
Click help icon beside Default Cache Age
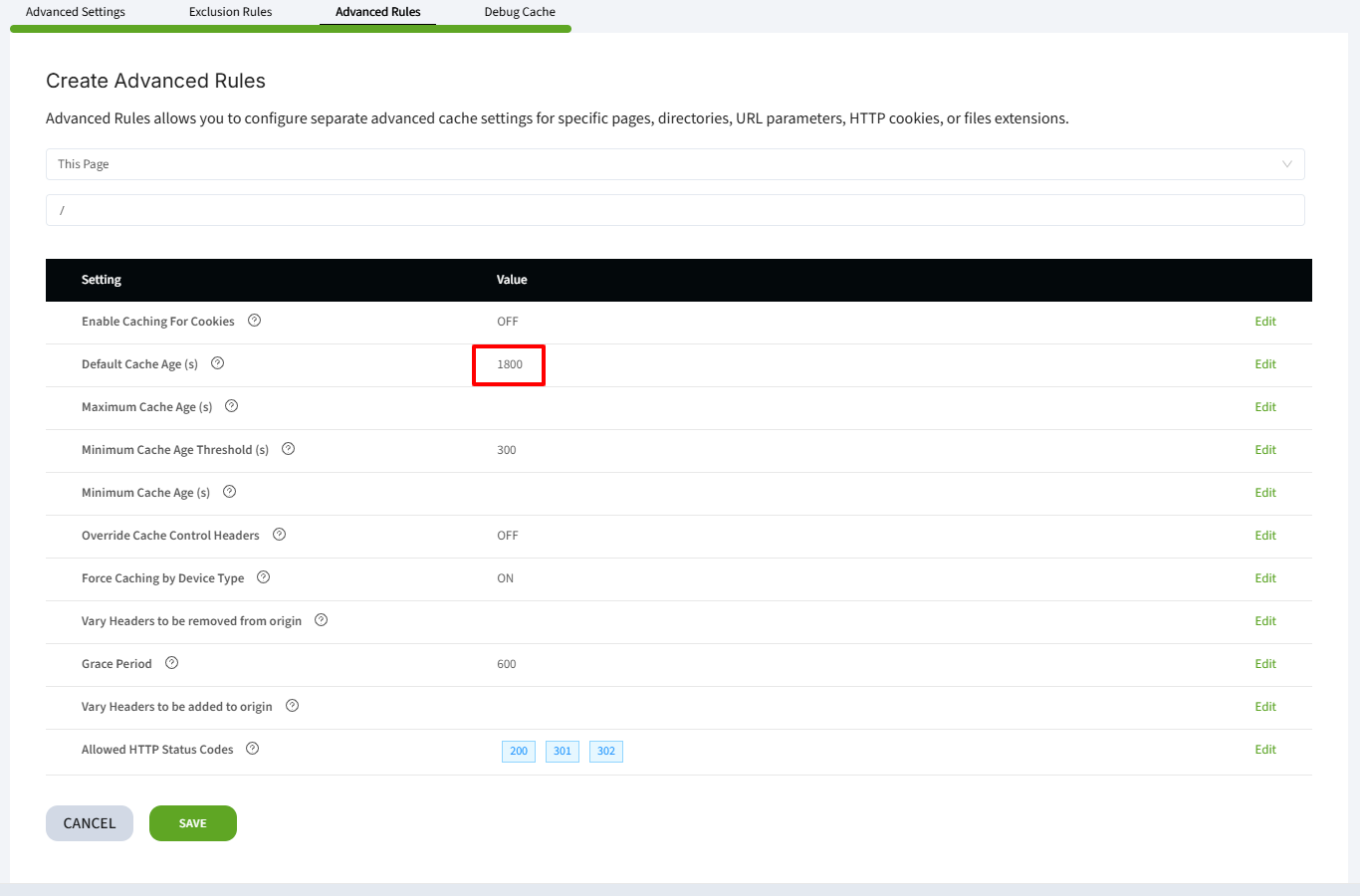(x=217, y=363)
